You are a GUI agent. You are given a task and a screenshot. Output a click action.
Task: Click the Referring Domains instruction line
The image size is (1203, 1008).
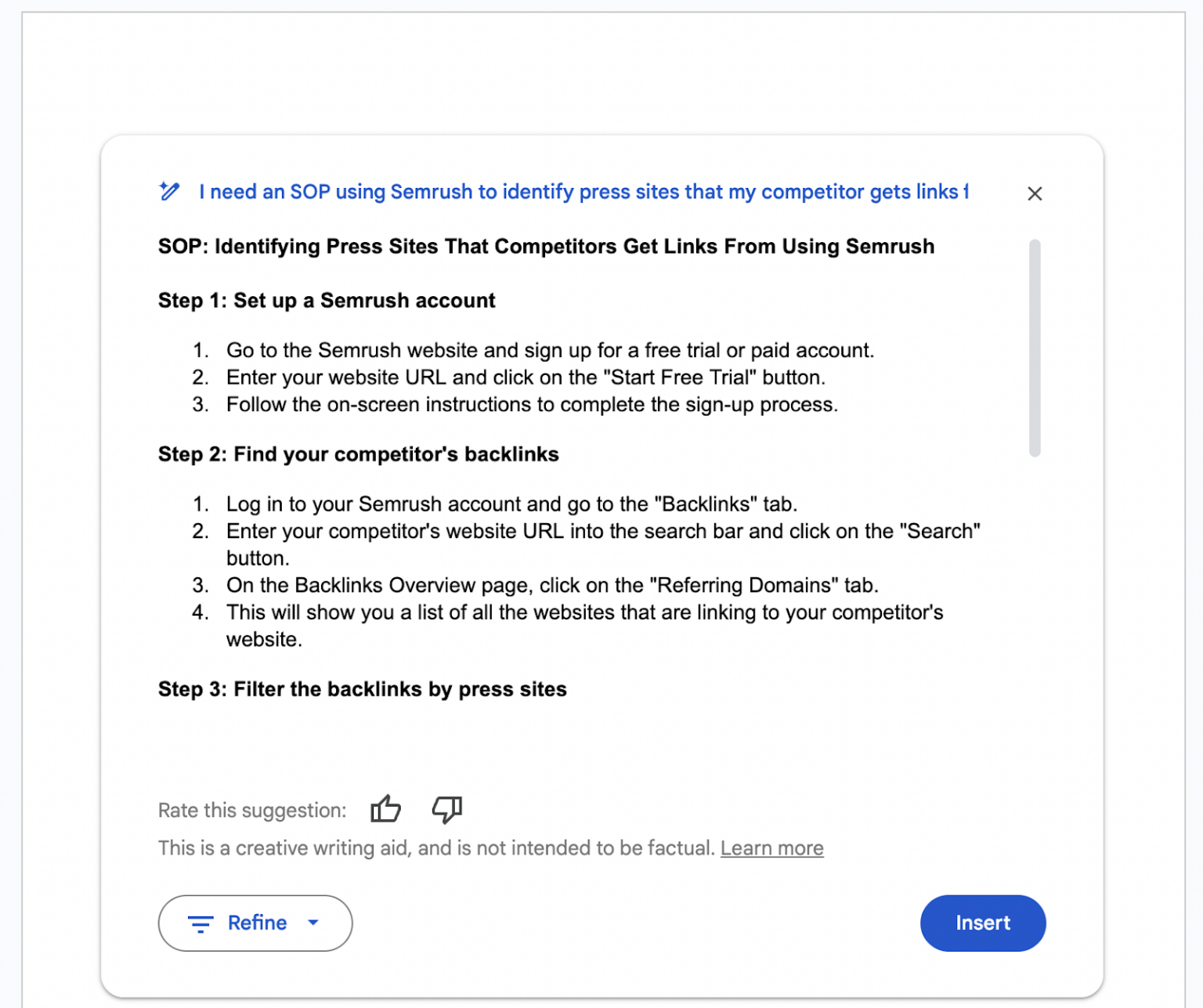tap(552, 585)
